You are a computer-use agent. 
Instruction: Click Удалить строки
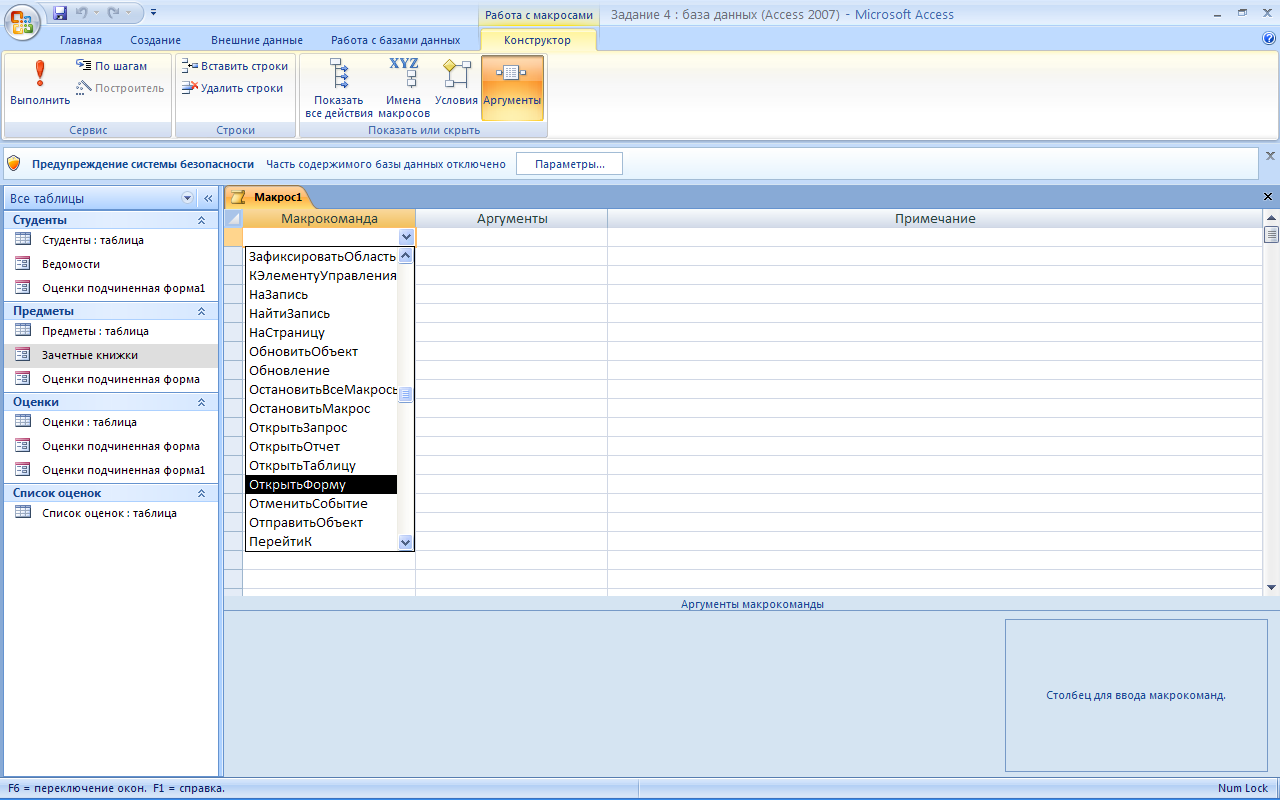pyautogui.click(x=233, y=88)
